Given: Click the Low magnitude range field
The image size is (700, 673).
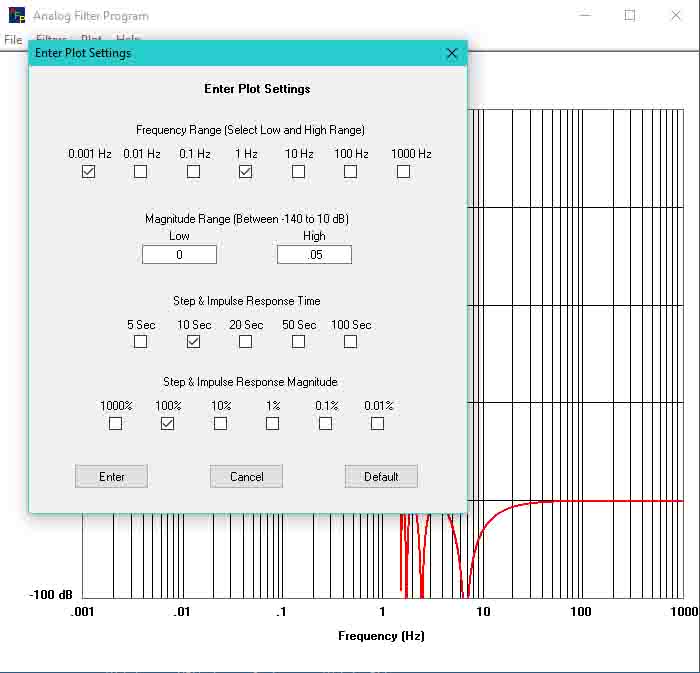Looking at the screenshot, I should (179, 254).
